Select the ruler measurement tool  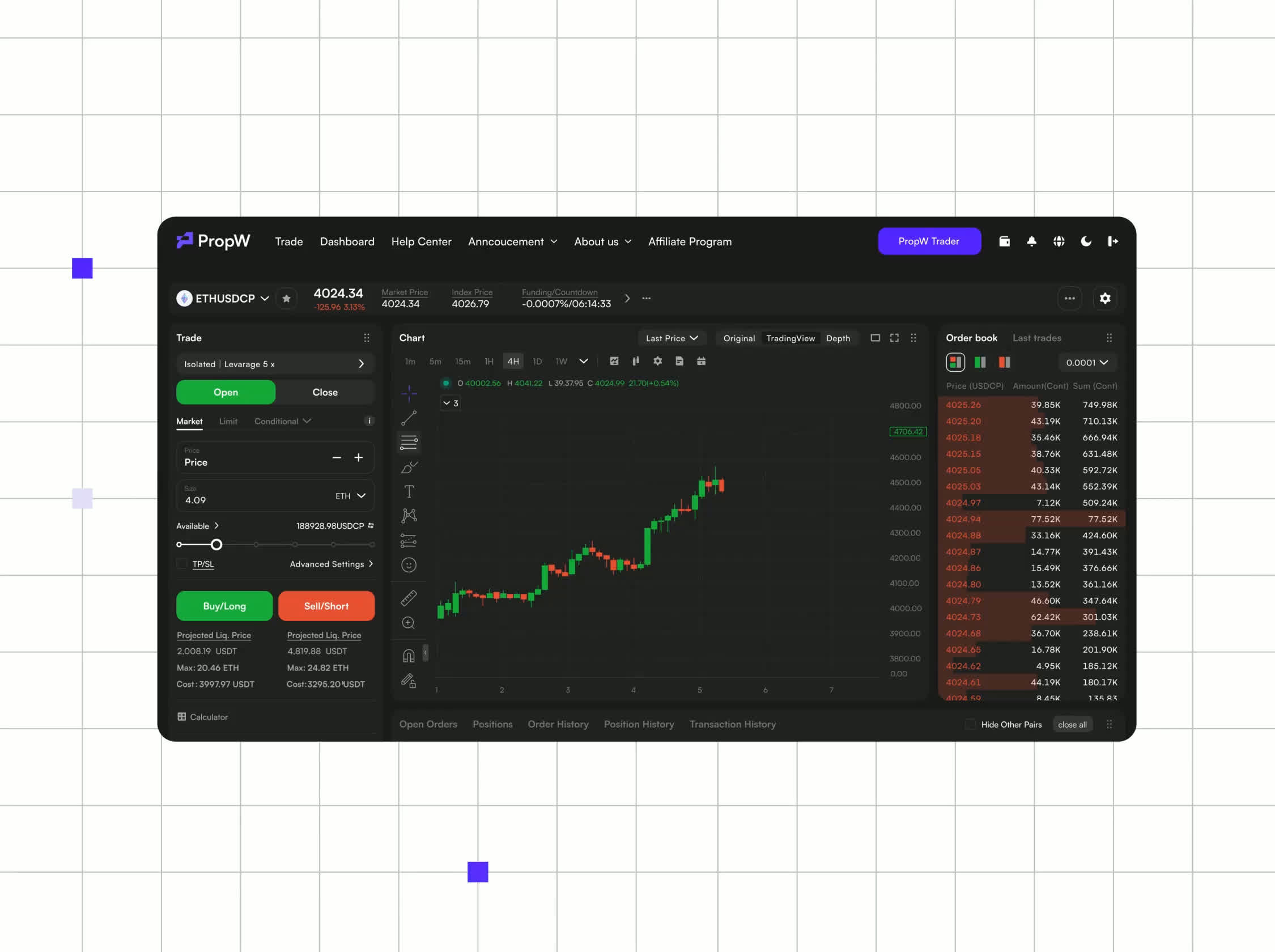[x=409, y=598]
